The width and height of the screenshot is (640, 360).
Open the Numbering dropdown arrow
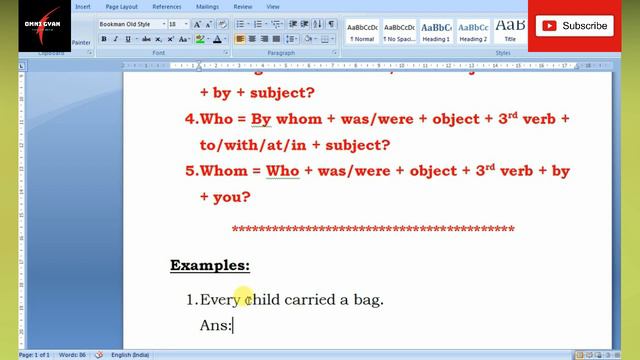click(x=266, y=24)
